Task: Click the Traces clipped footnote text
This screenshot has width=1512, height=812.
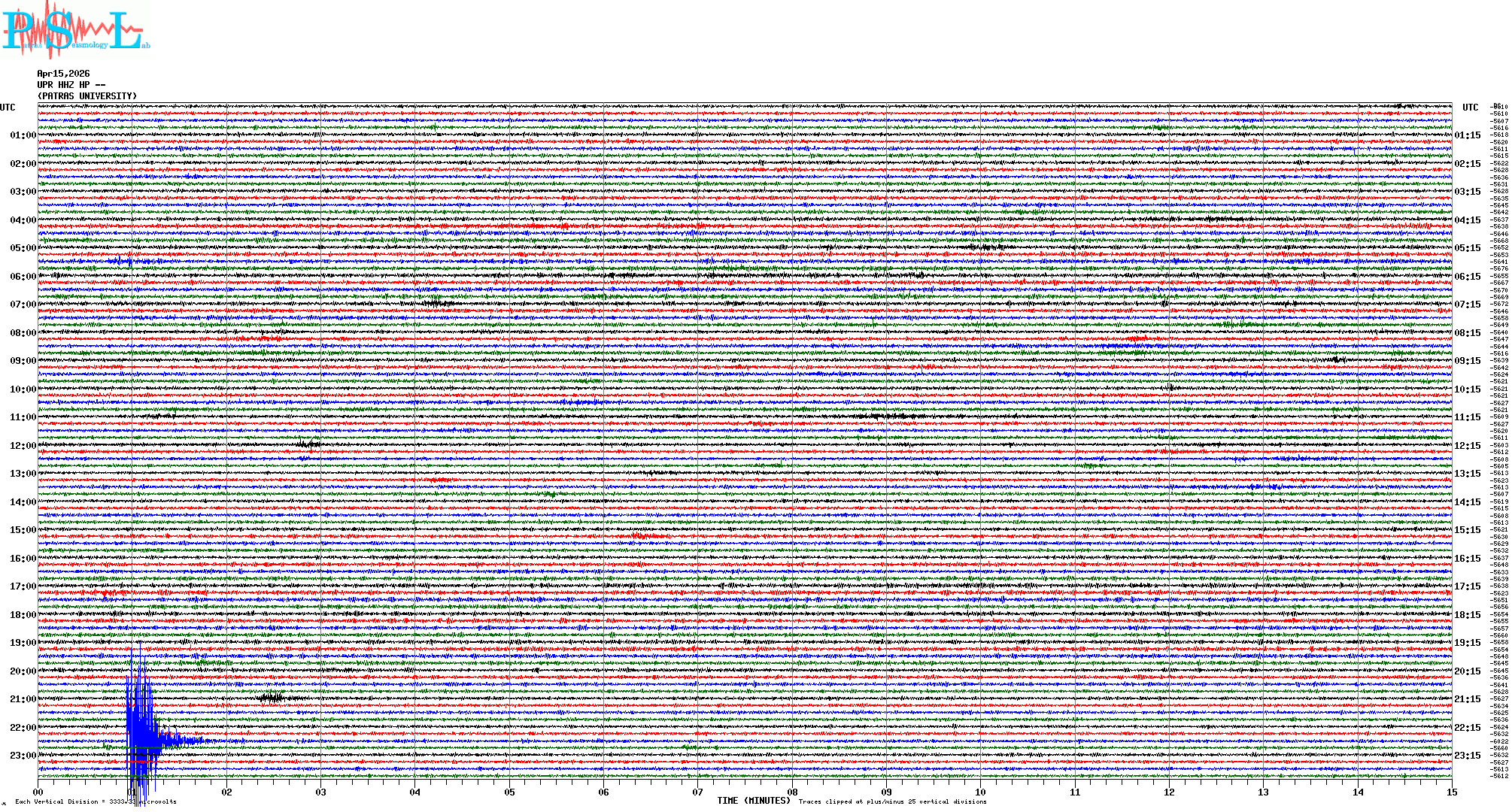Action: [892, 801]
